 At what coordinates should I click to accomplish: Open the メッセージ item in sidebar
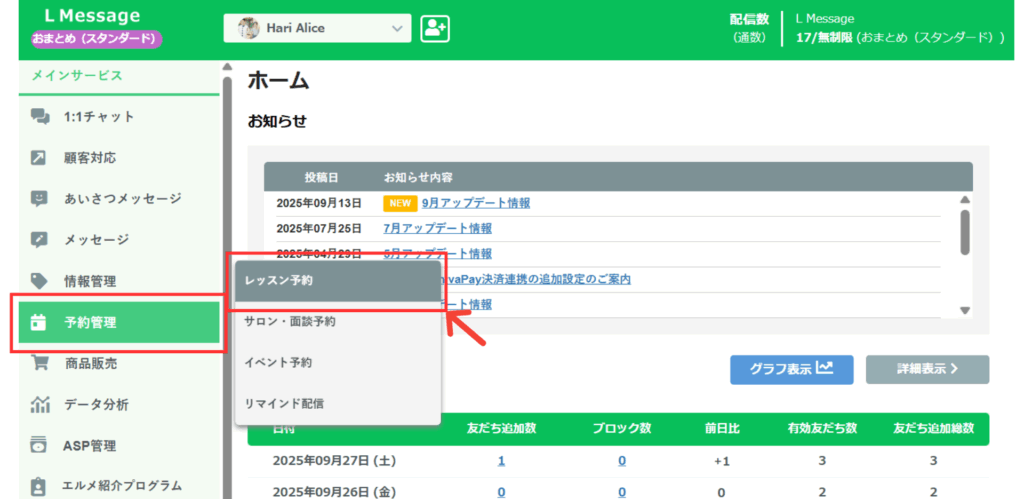point(96,240)
